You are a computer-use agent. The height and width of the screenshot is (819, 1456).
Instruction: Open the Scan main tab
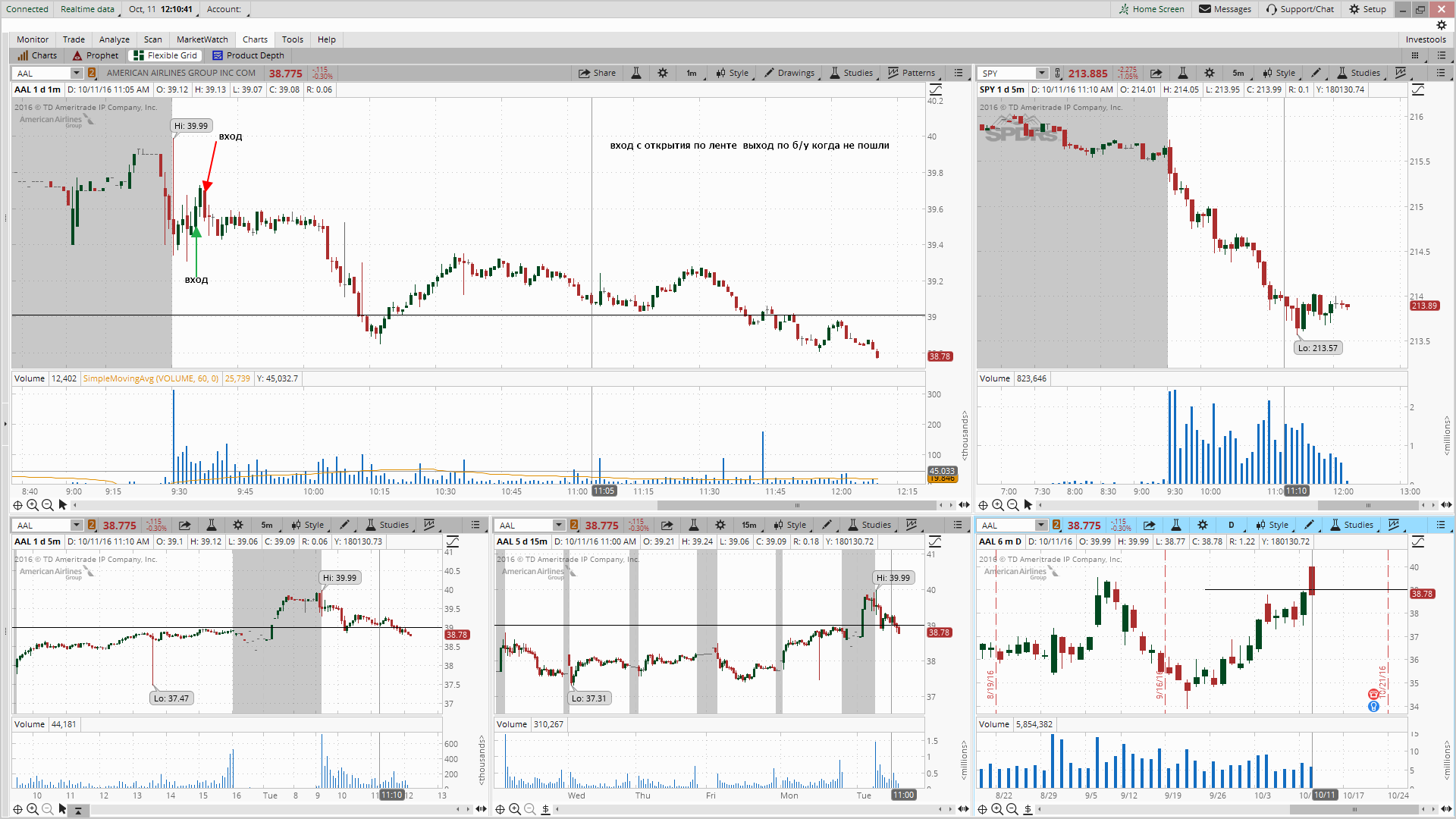153,39
